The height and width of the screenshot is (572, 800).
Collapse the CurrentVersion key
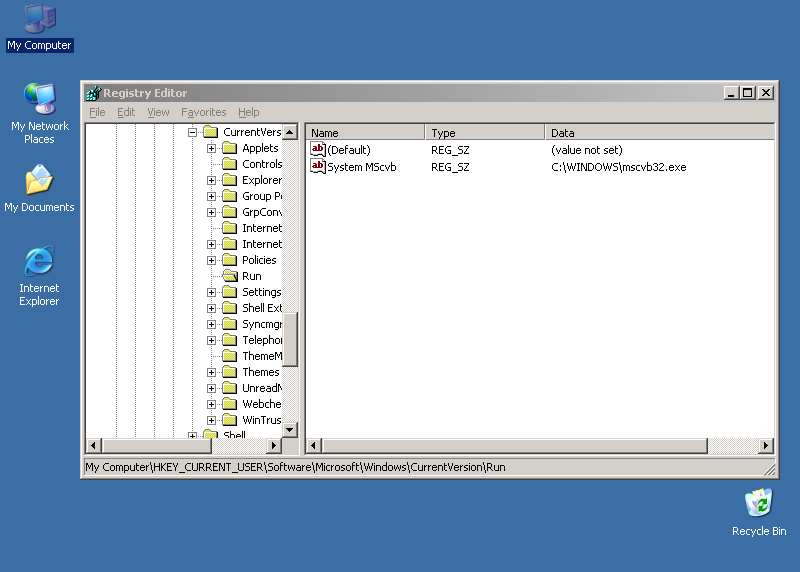tap(193, 132)
